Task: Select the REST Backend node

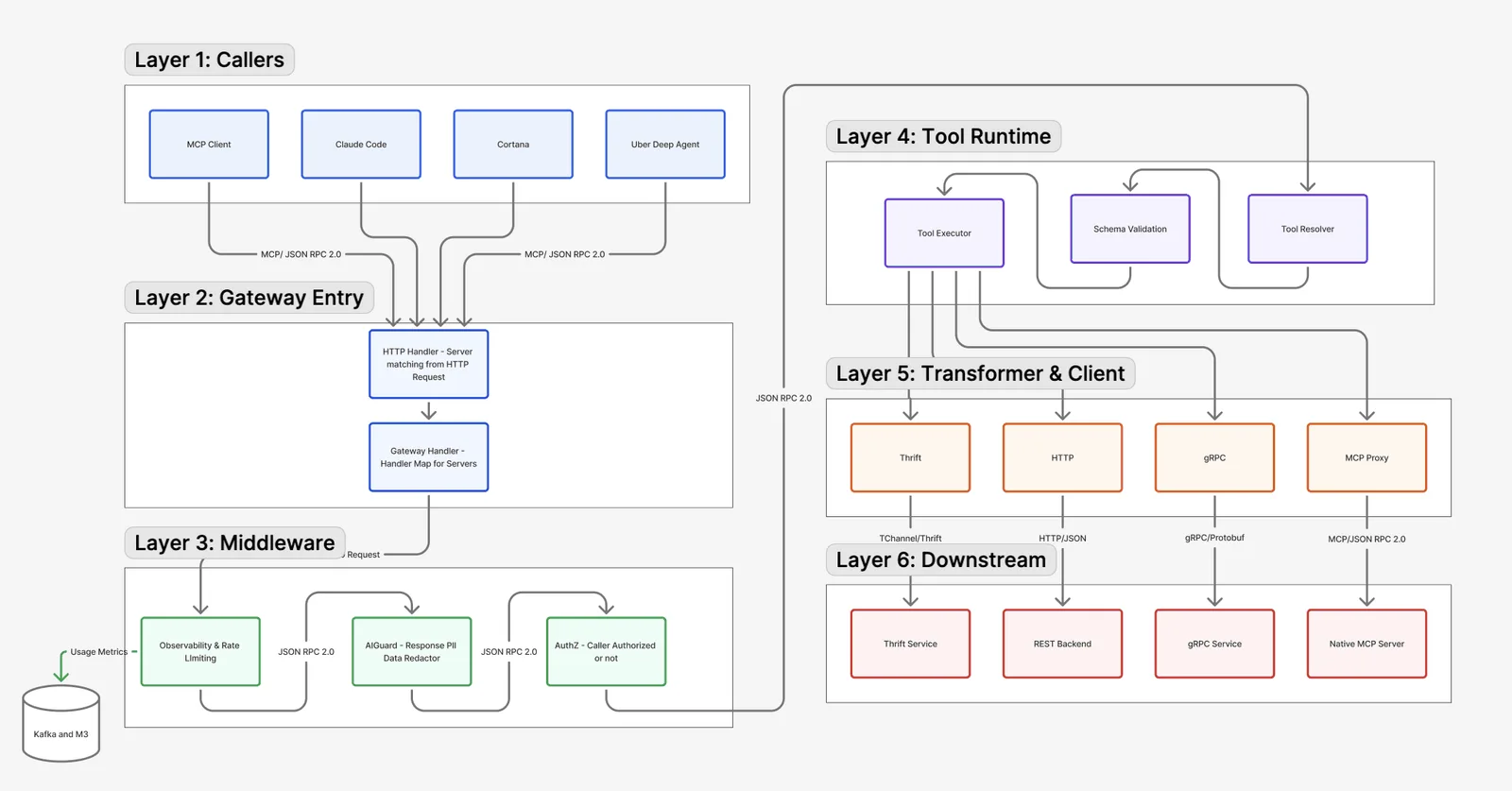Action: [1062, 644]
